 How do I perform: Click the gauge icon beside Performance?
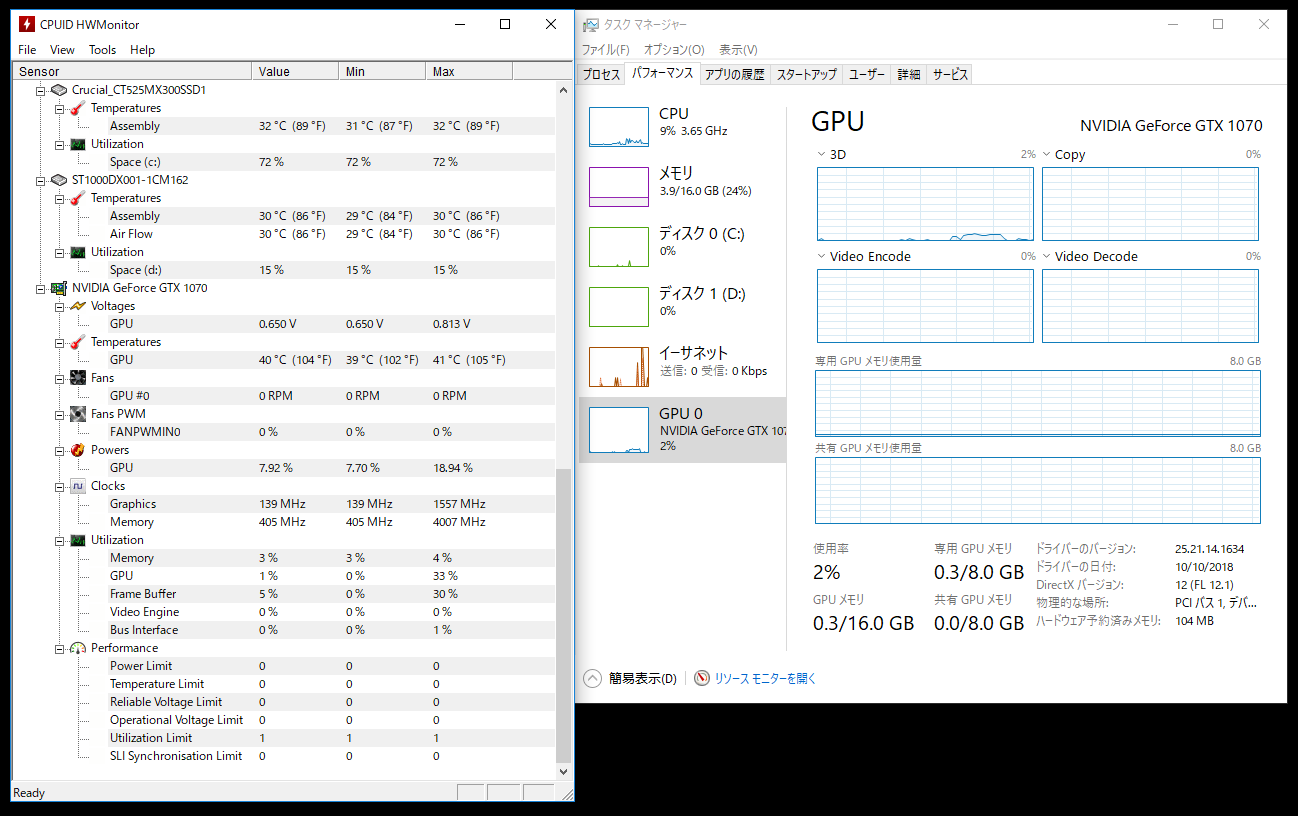pos(77,648)
